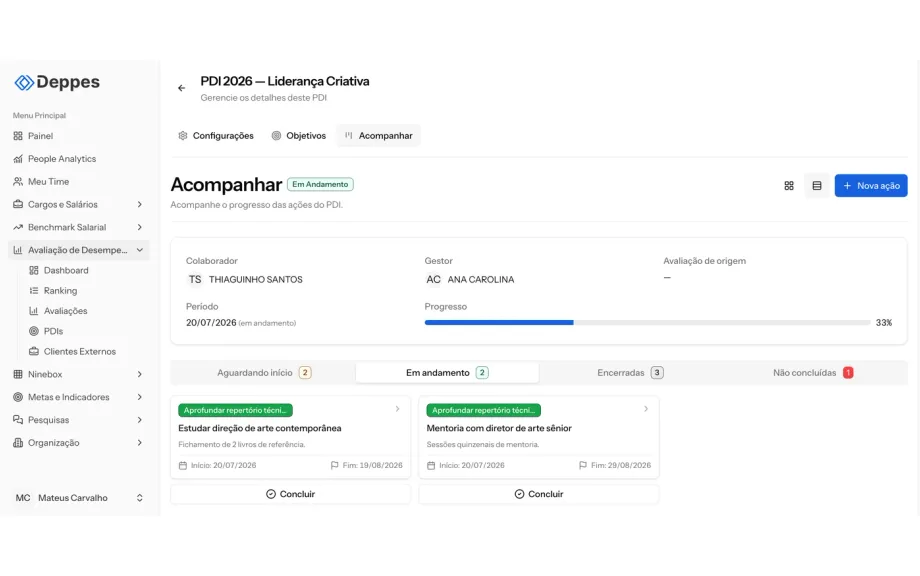
Task: Switch to list table view
Action: (x=817, y=186)
